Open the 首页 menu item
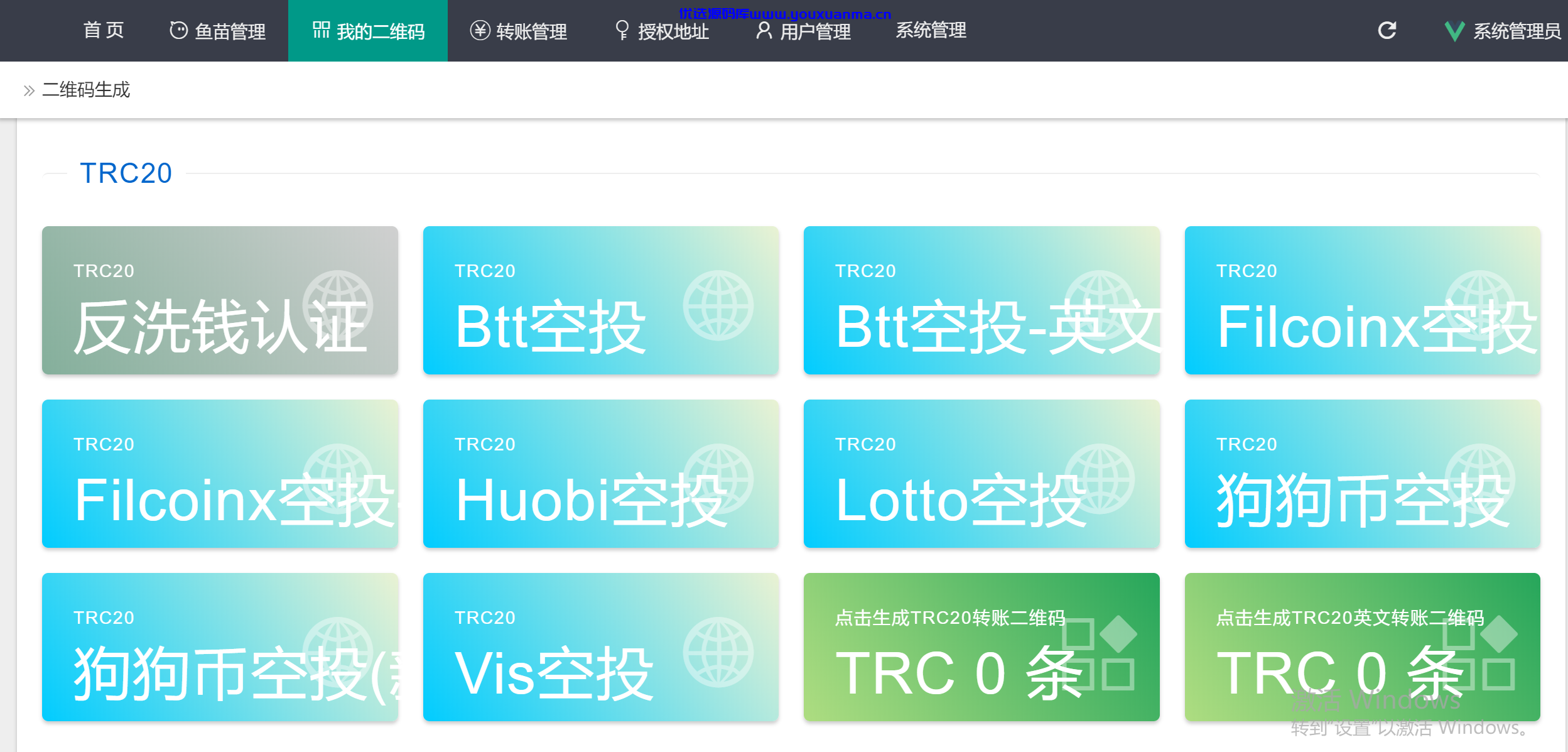This screenshot has height=752, width=1568. (x=104, y=30)
